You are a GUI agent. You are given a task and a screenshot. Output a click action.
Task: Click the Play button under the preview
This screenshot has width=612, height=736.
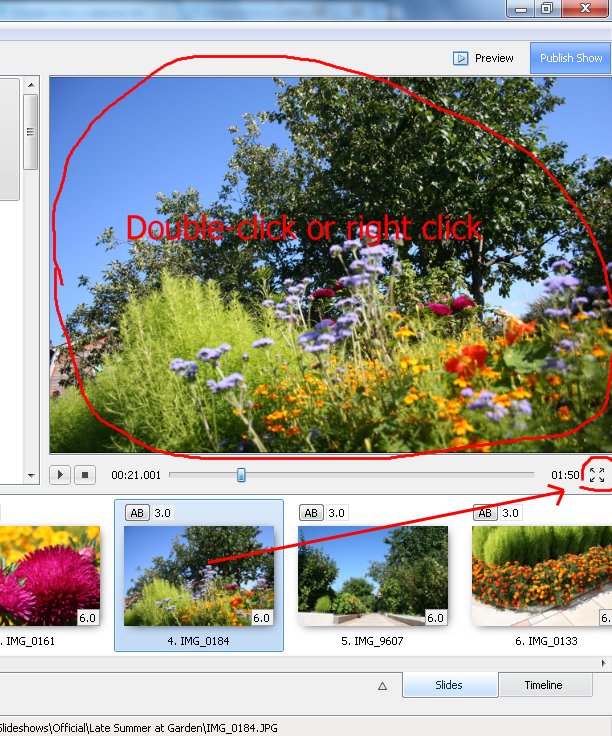[60, 475]
